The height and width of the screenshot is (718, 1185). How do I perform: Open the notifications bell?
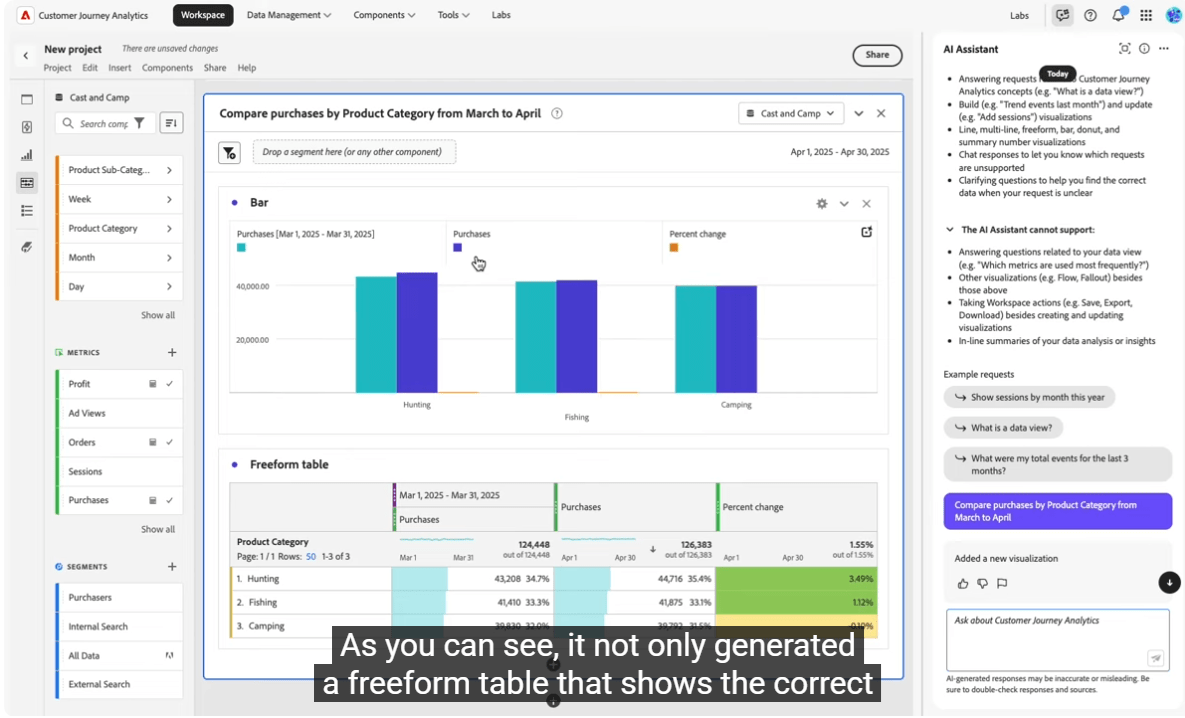1118,15
